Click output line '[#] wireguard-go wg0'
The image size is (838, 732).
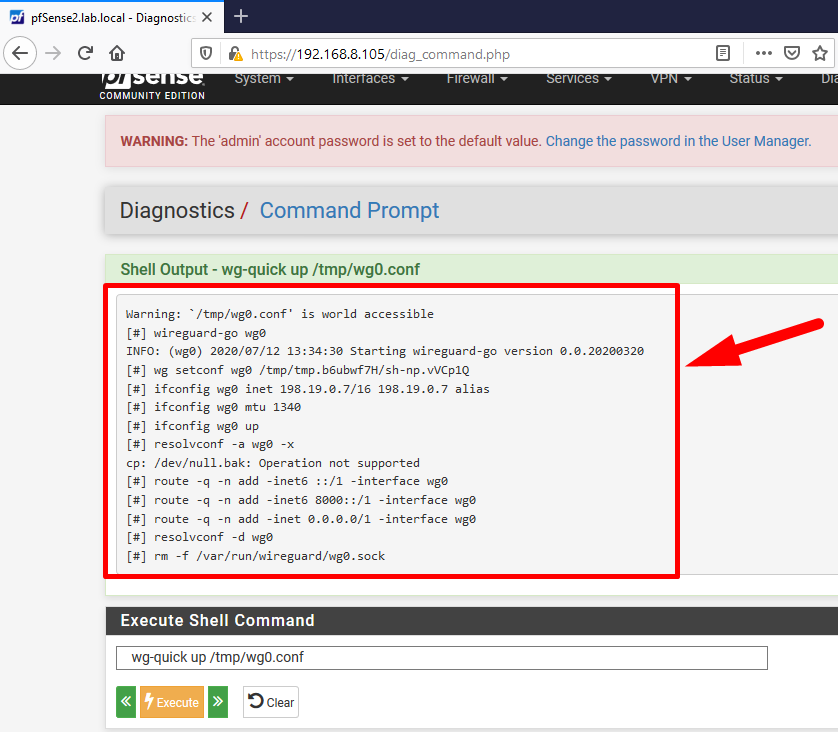click(x=196, y=333)
